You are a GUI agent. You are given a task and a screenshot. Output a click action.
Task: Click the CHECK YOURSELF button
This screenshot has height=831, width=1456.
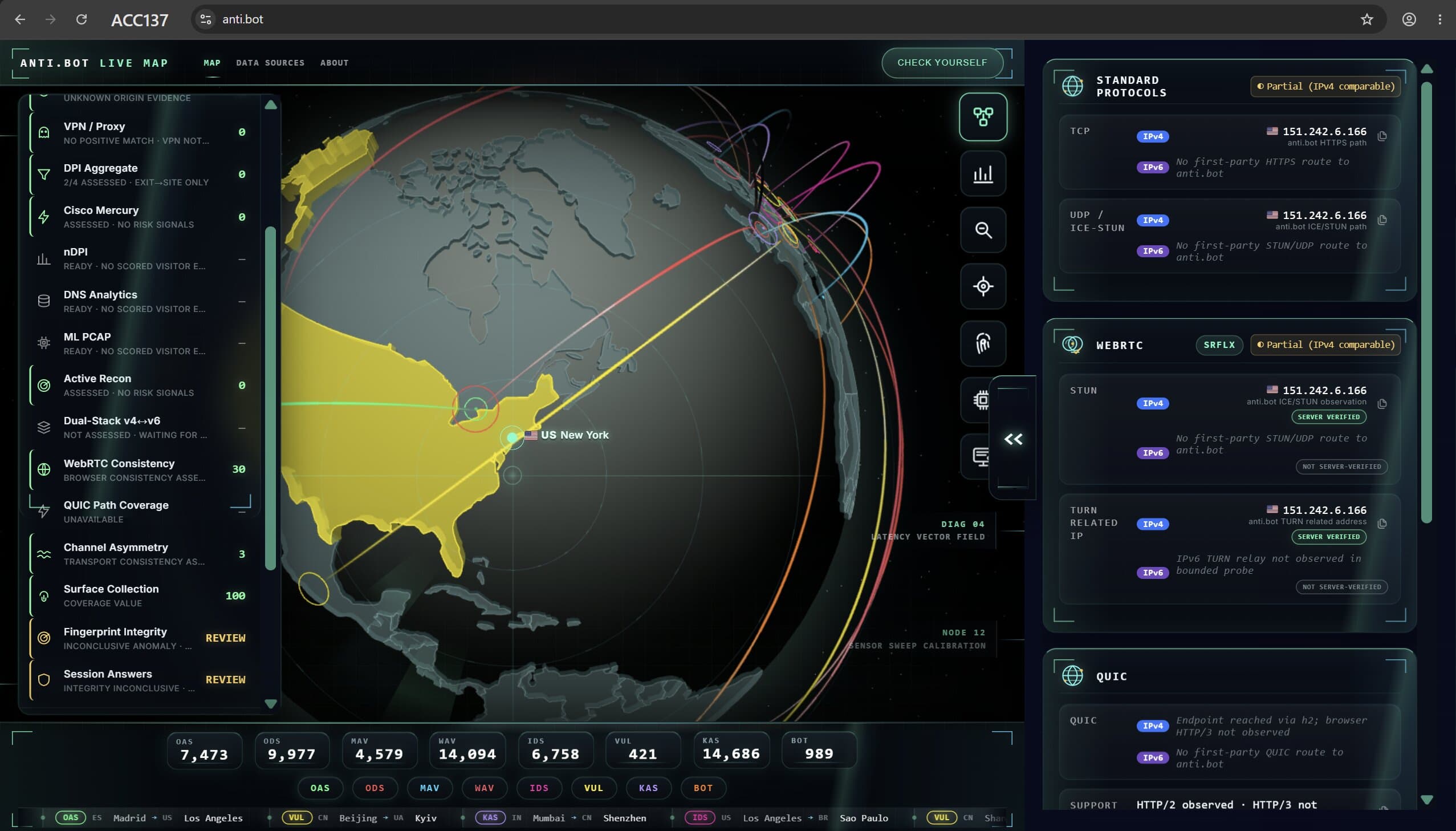coord(942,63)
